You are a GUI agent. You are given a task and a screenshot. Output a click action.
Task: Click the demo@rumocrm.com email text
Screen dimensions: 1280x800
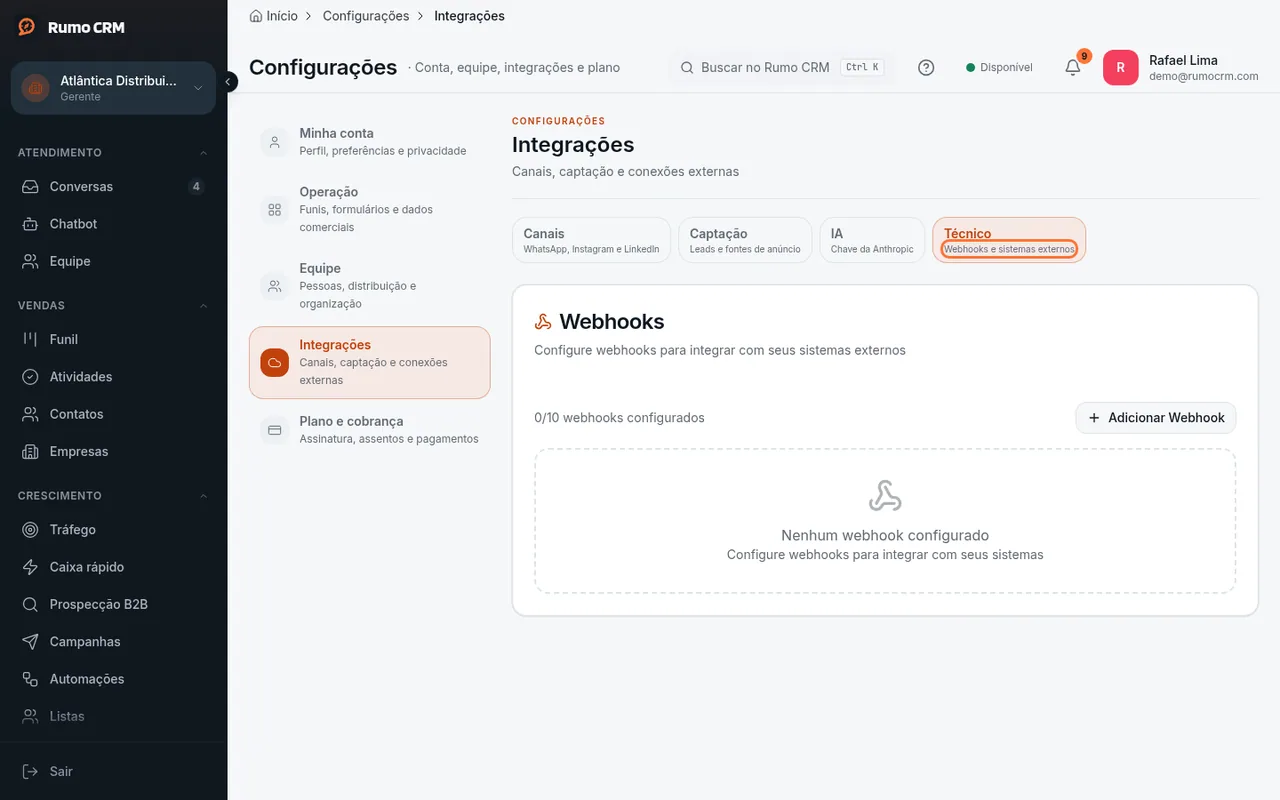click(1204, 76)
